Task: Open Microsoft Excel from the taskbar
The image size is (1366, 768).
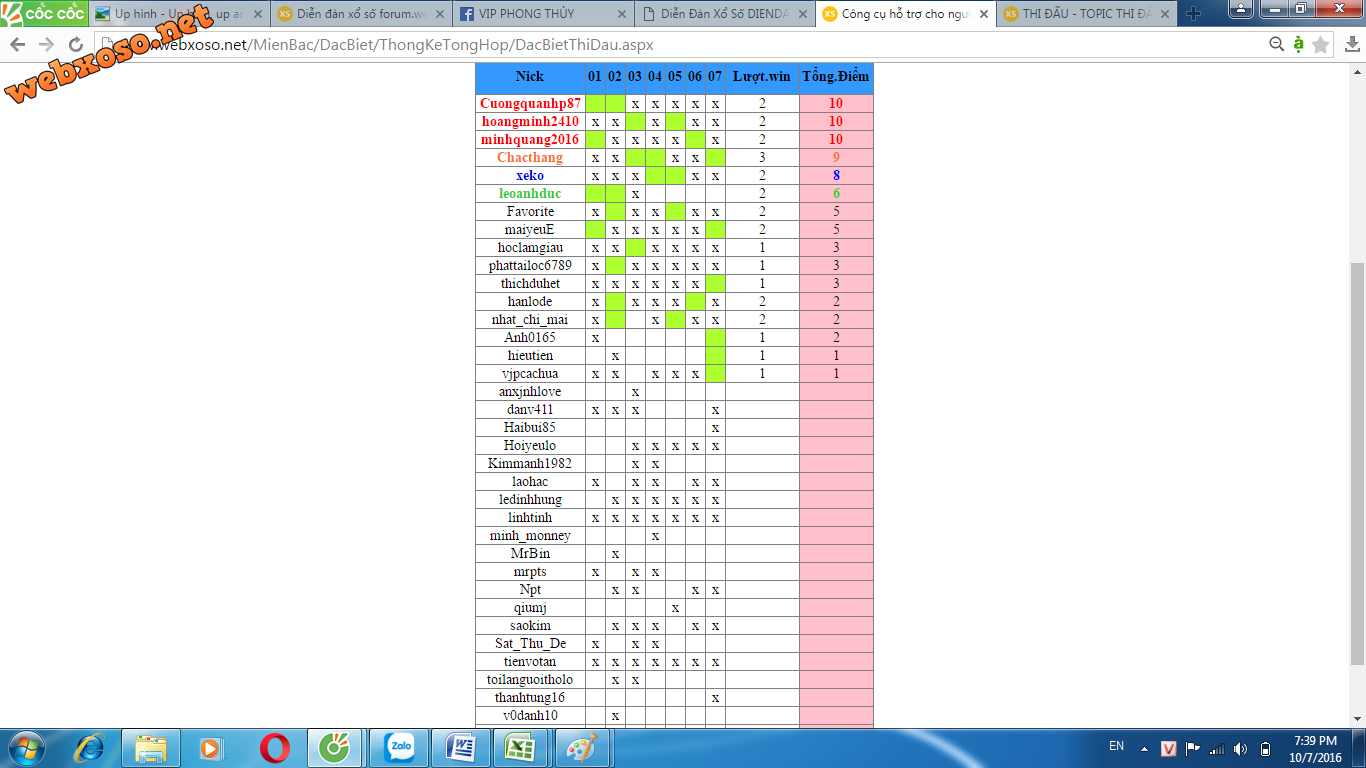Action: (523, 748)
